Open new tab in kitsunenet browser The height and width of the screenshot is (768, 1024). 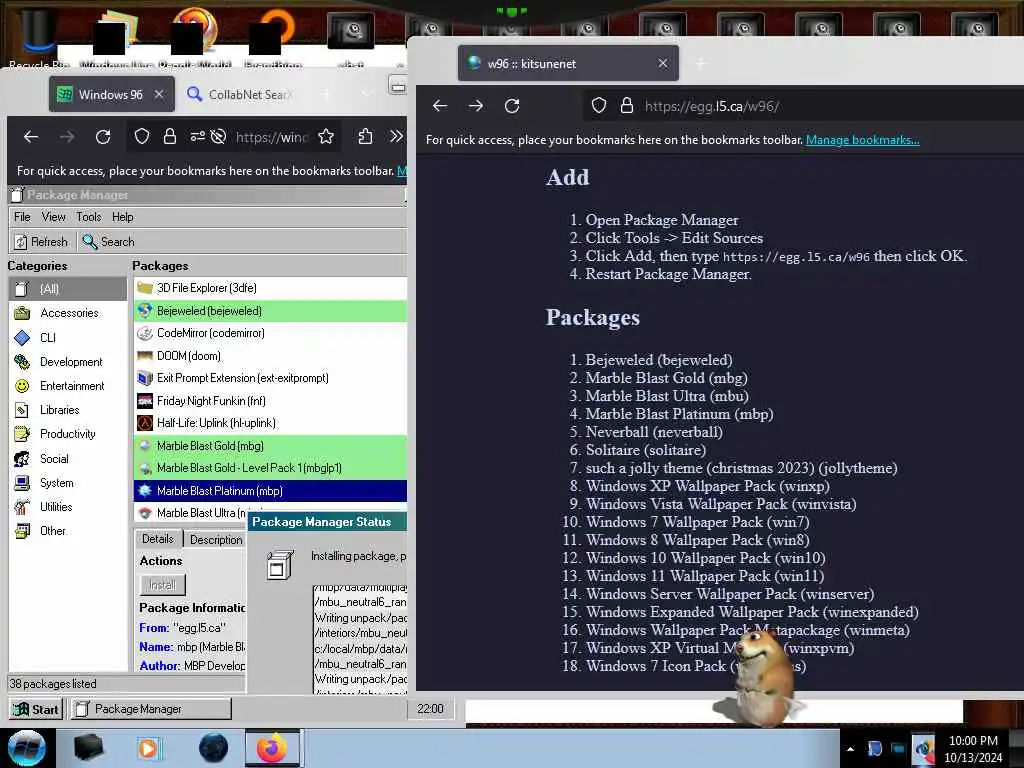click(701, 63)
